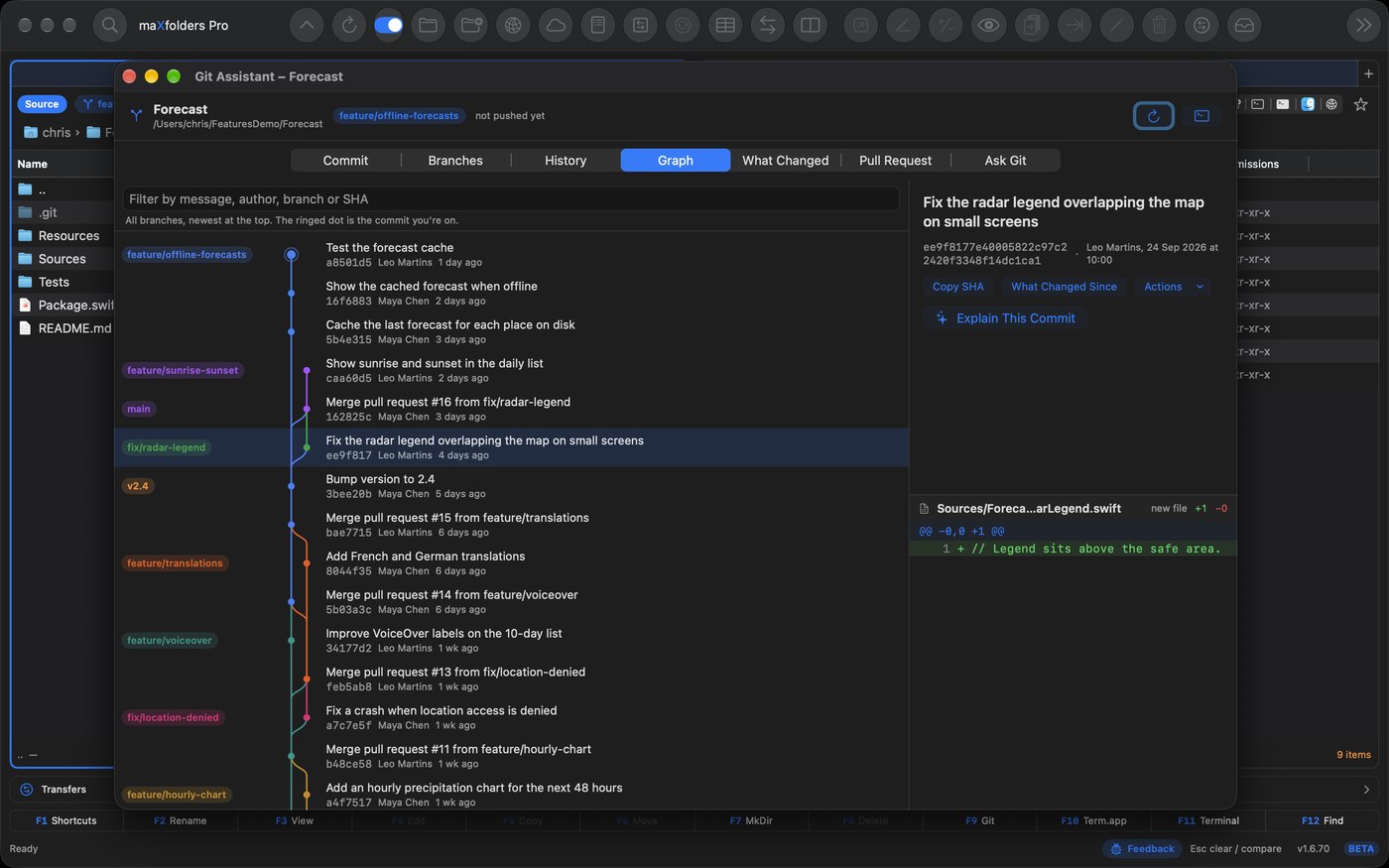Image resolution: width=1389 pixels, height=868 pixels.
Task: Expand the Transfers panel chevron
Action: (x=1366, y=790)
